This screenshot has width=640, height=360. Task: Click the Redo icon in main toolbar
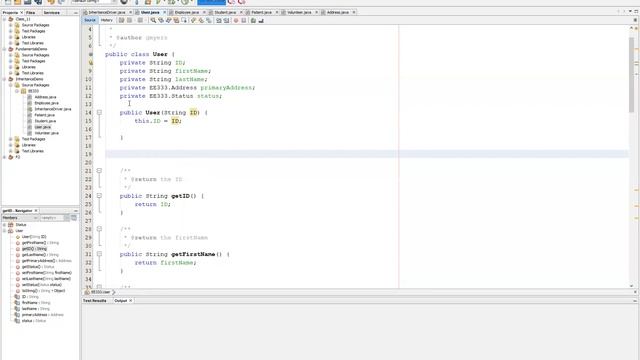tap(61, 2)
